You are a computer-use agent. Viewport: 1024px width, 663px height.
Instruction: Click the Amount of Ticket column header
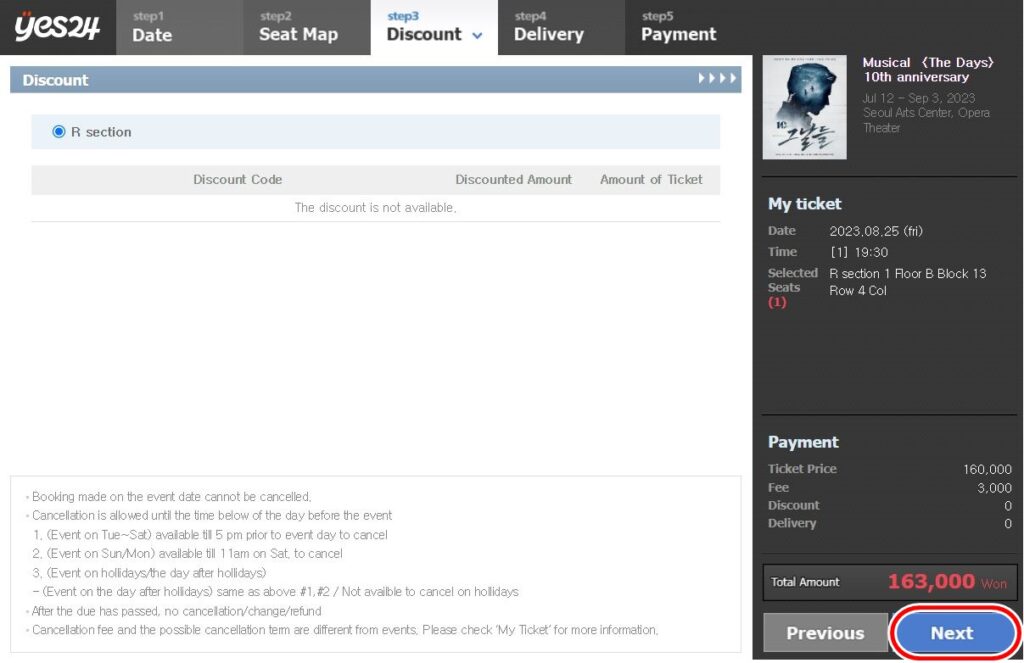pos(651,179)
